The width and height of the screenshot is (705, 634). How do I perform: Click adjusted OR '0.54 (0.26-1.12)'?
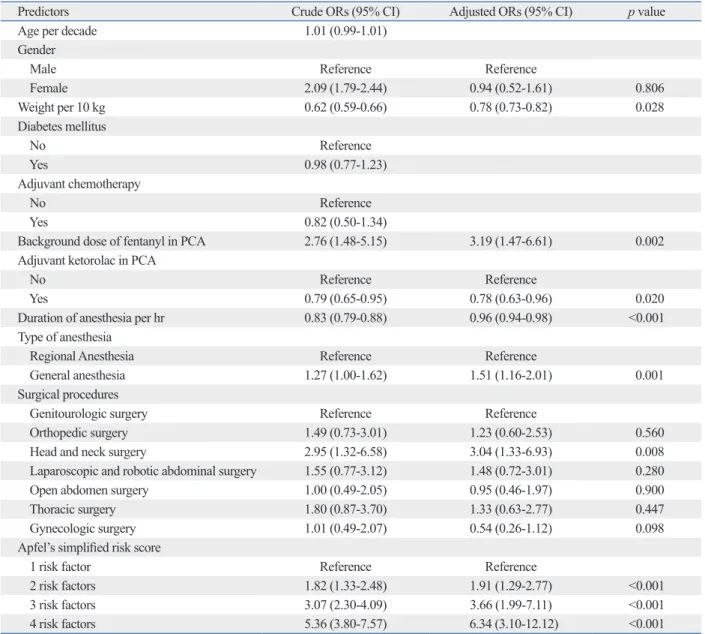[x=511, y=528]
